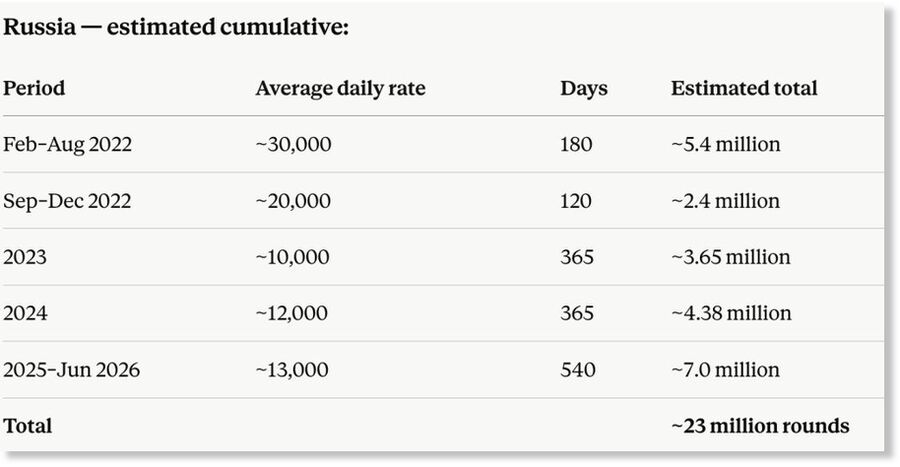Select the '180' days cell
The height and width of the screenshot is (467, 900).
point(576,144)
